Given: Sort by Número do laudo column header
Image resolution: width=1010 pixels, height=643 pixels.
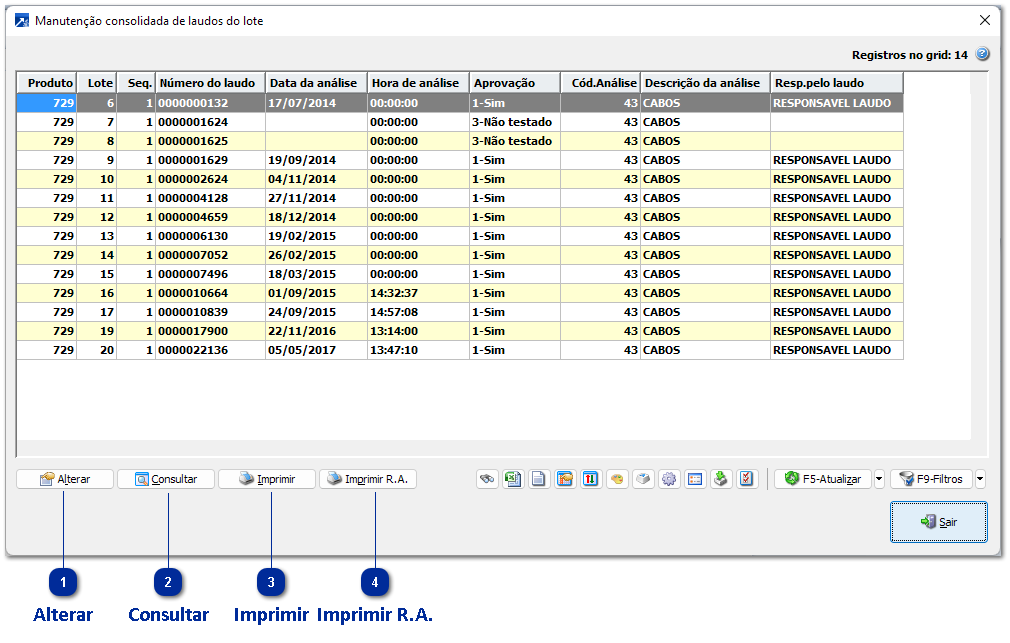Looking at the screenshot, I should click(x=209, y=83).
